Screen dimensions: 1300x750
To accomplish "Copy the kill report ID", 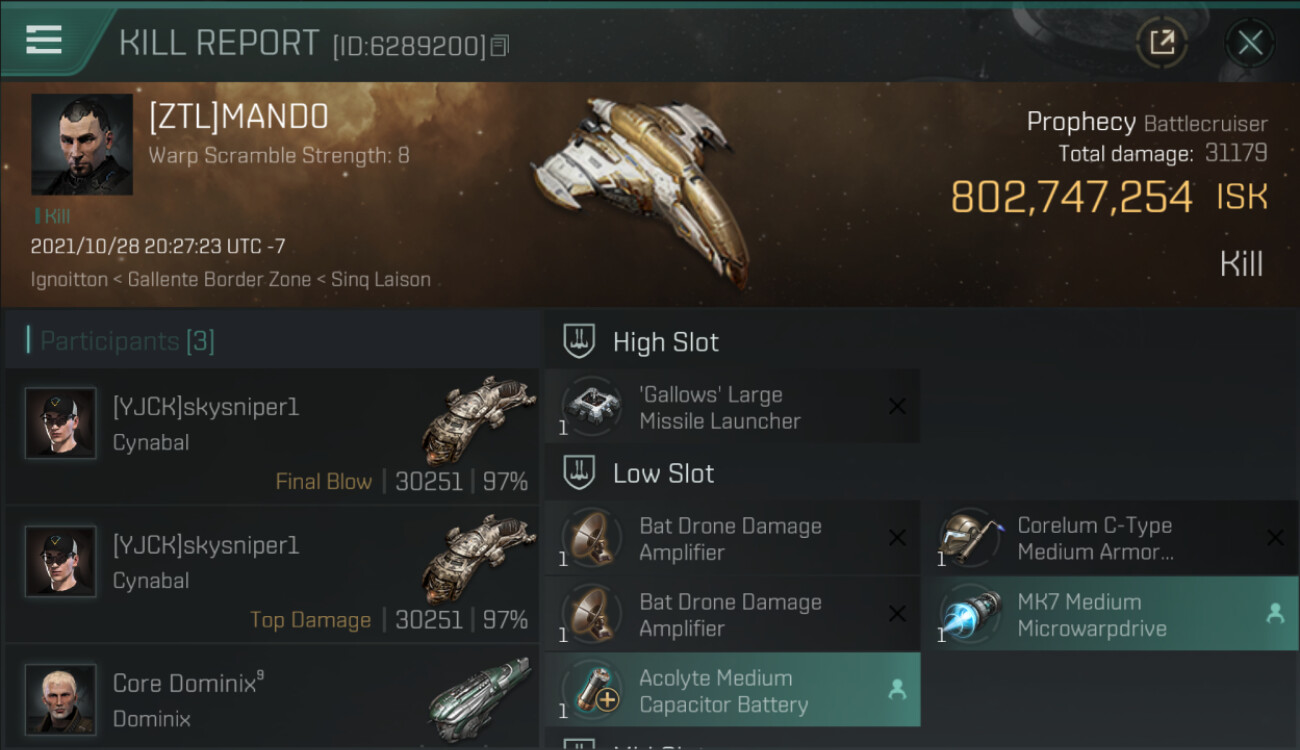I will (500, 45).
